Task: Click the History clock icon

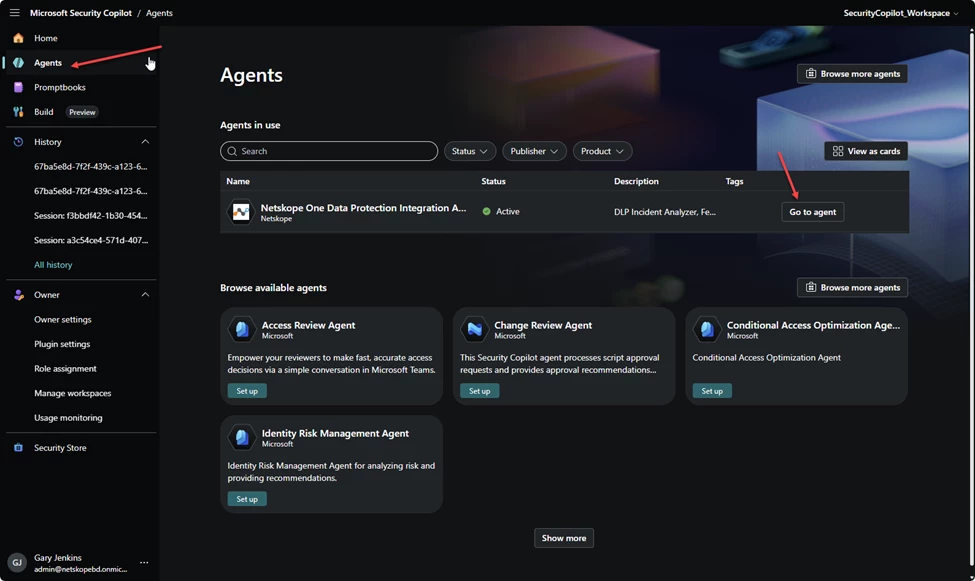Action: [19, 142]
